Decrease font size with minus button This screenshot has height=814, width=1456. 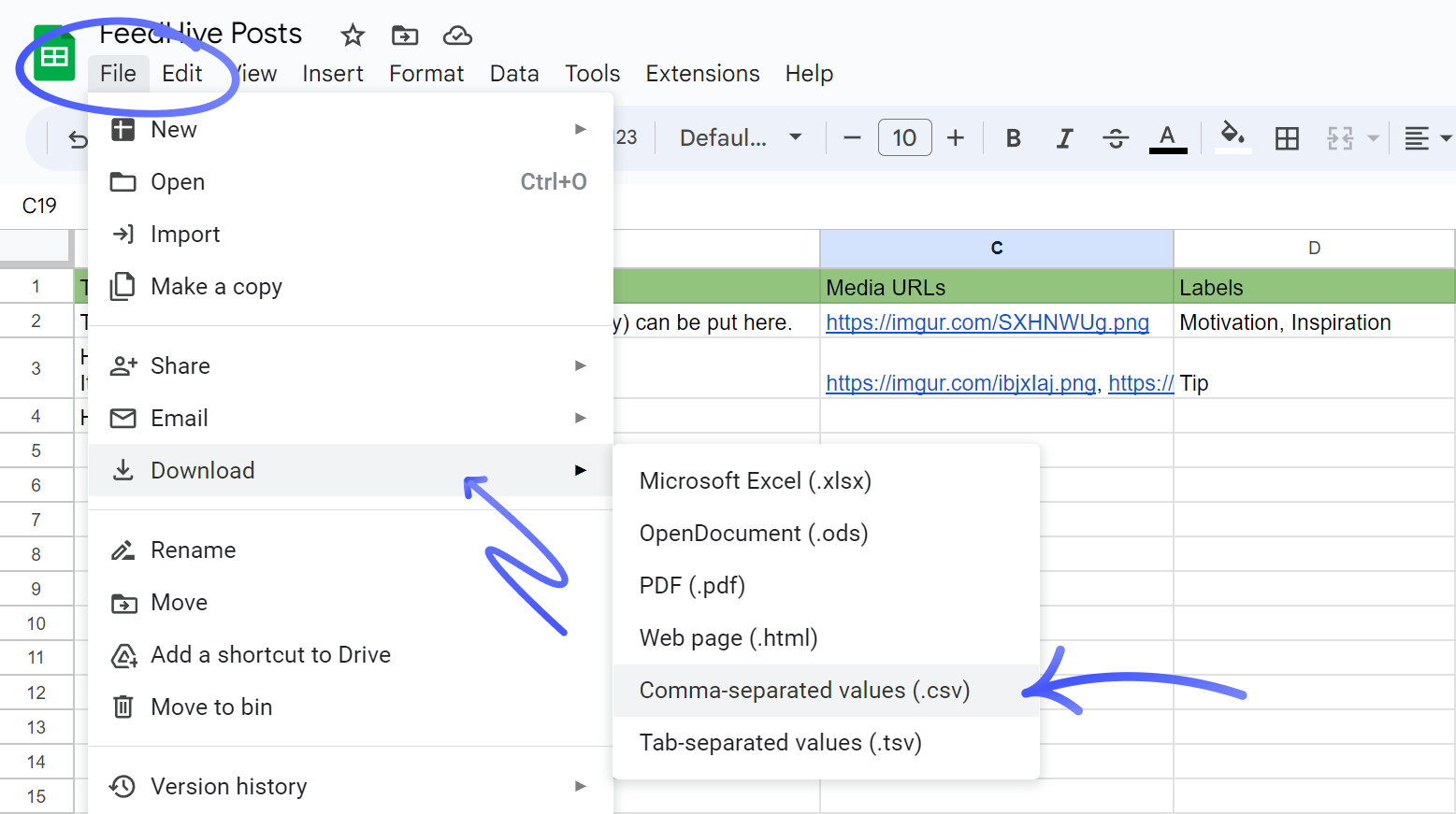click(x=852, y=138)
